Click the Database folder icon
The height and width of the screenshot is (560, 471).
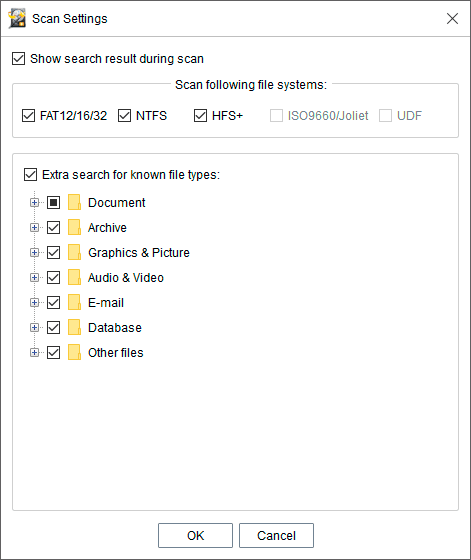(x=74, y=328)
